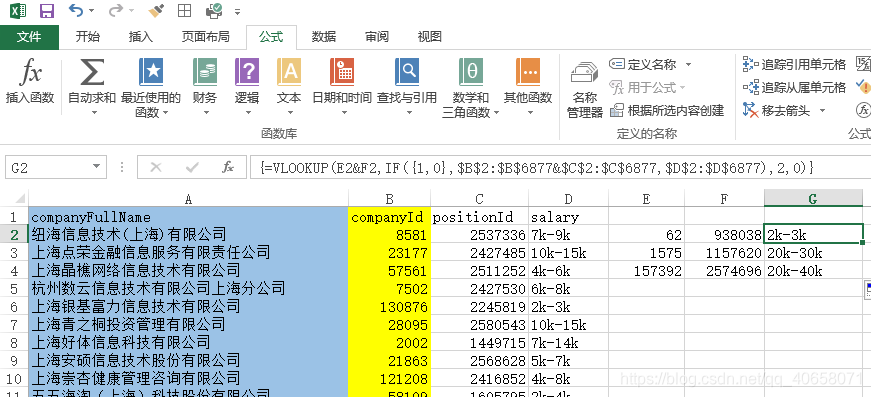Viewport: 871px width, 397px height.
Task: Click the paste options icon at right edge
Action: click(868, 290)
